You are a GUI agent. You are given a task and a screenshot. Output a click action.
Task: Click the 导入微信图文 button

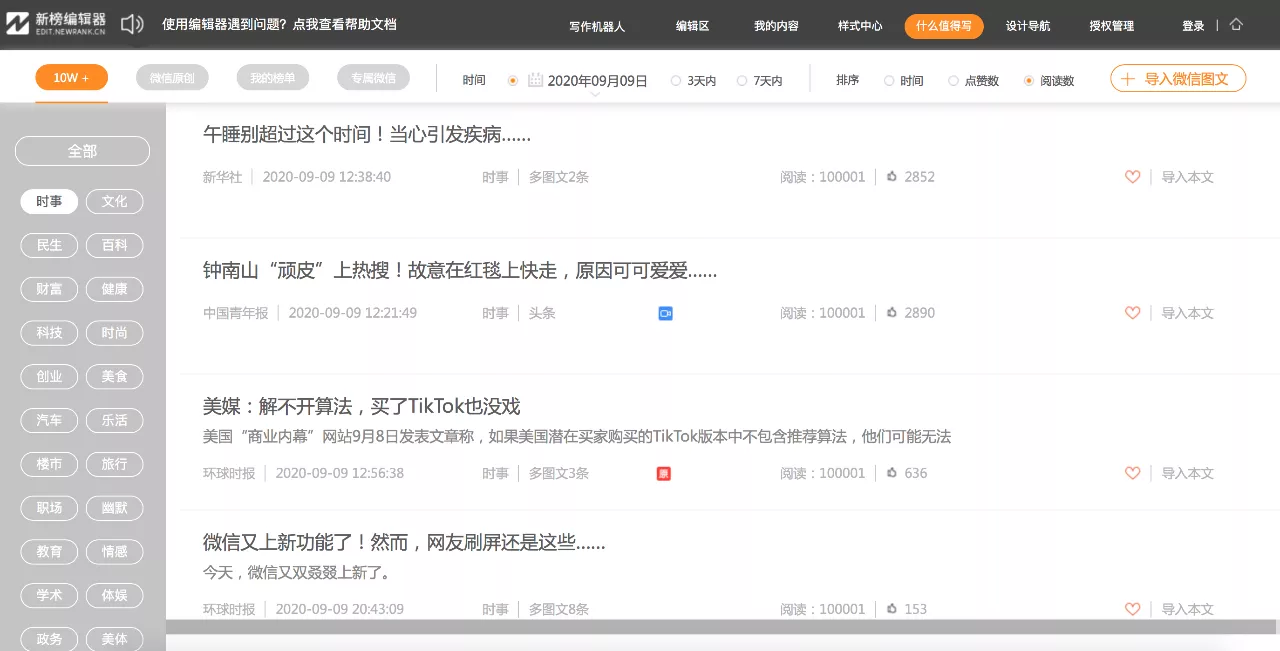pyautogui.click(x=1178, y=78)
